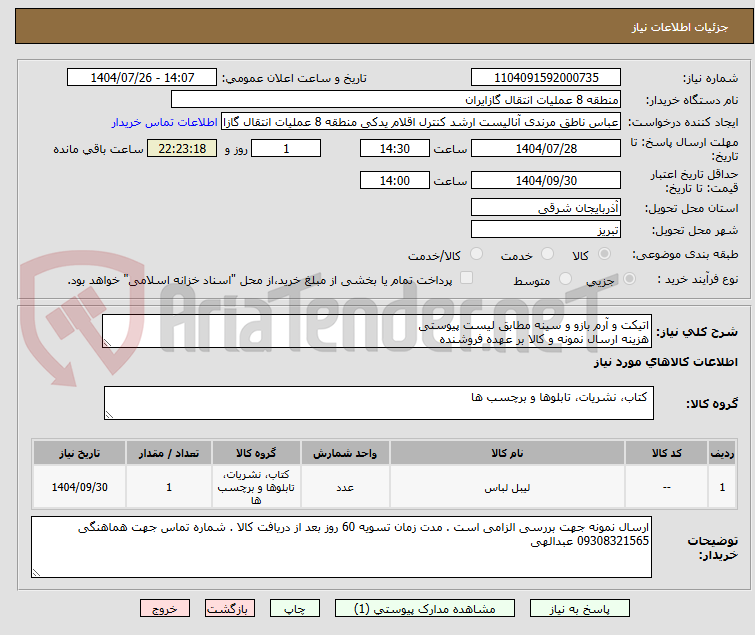Screen dimensions: 755x635
Task: Open اطلاعات تماس خریدار link
Action: (x=165, y=122)
